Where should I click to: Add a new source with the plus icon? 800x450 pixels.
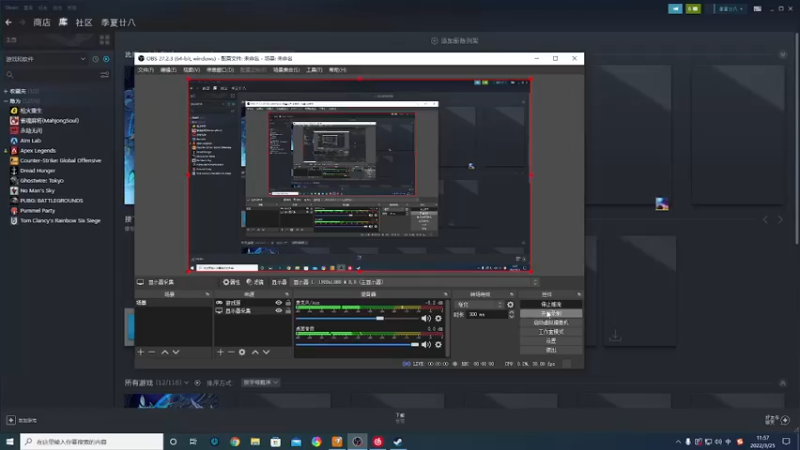click(x=220, y=352)
